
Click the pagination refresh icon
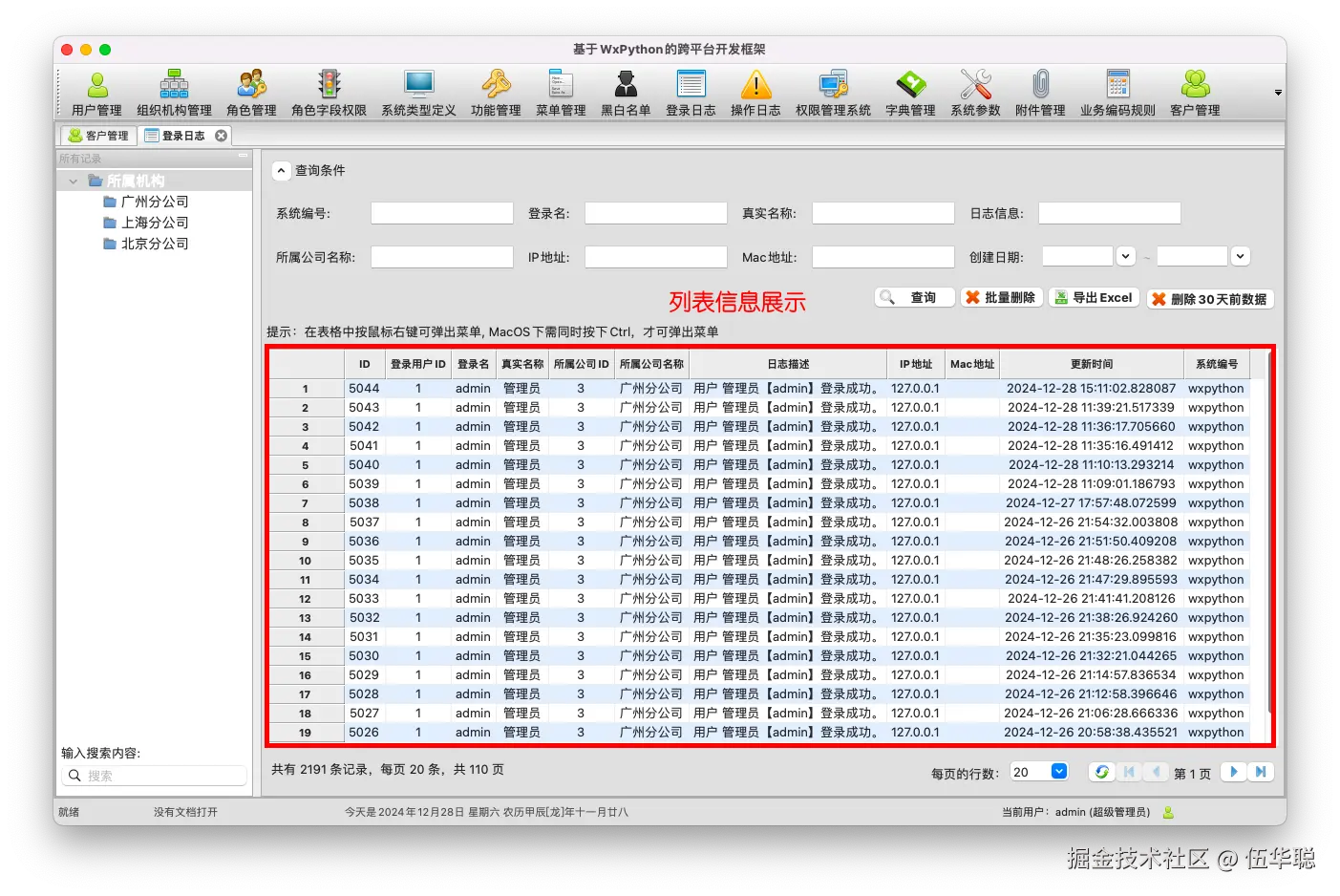1102,772
